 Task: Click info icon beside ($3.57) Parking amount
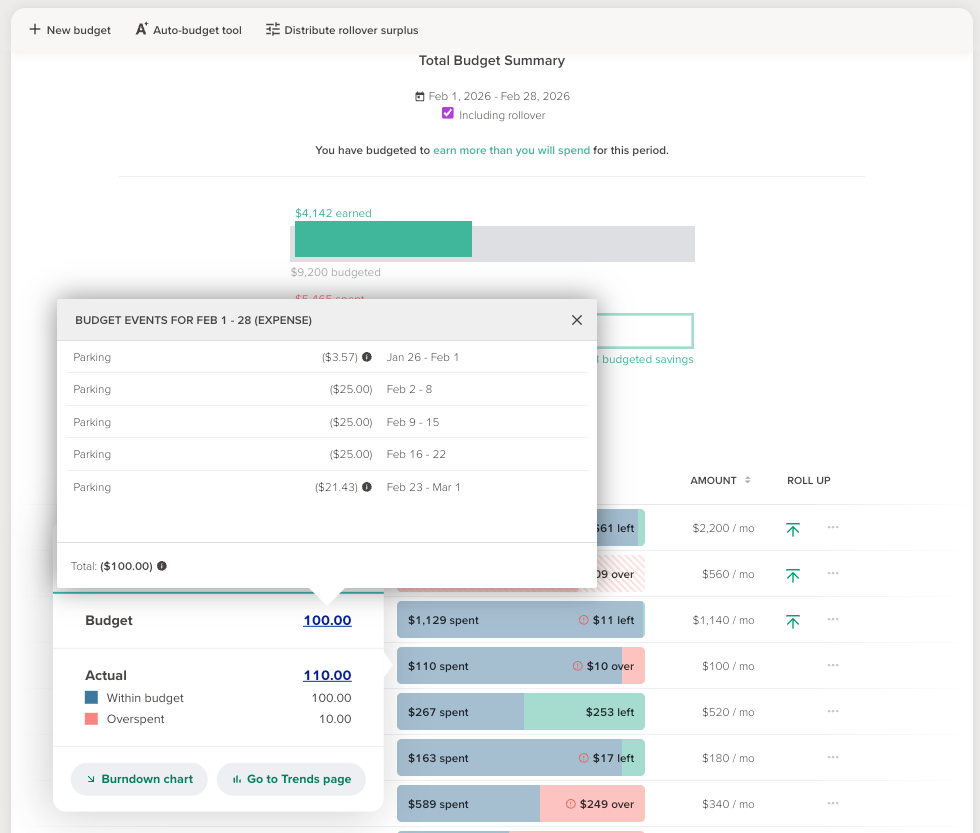[367, 357]
